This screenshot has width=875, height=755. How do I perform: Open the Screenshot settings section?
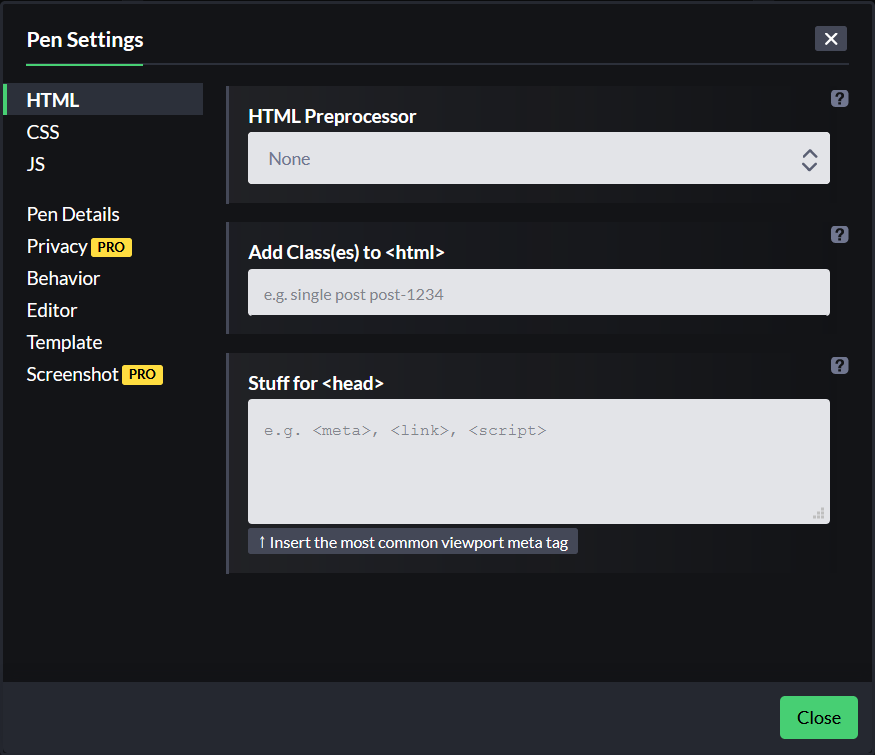tap(72, 374)
